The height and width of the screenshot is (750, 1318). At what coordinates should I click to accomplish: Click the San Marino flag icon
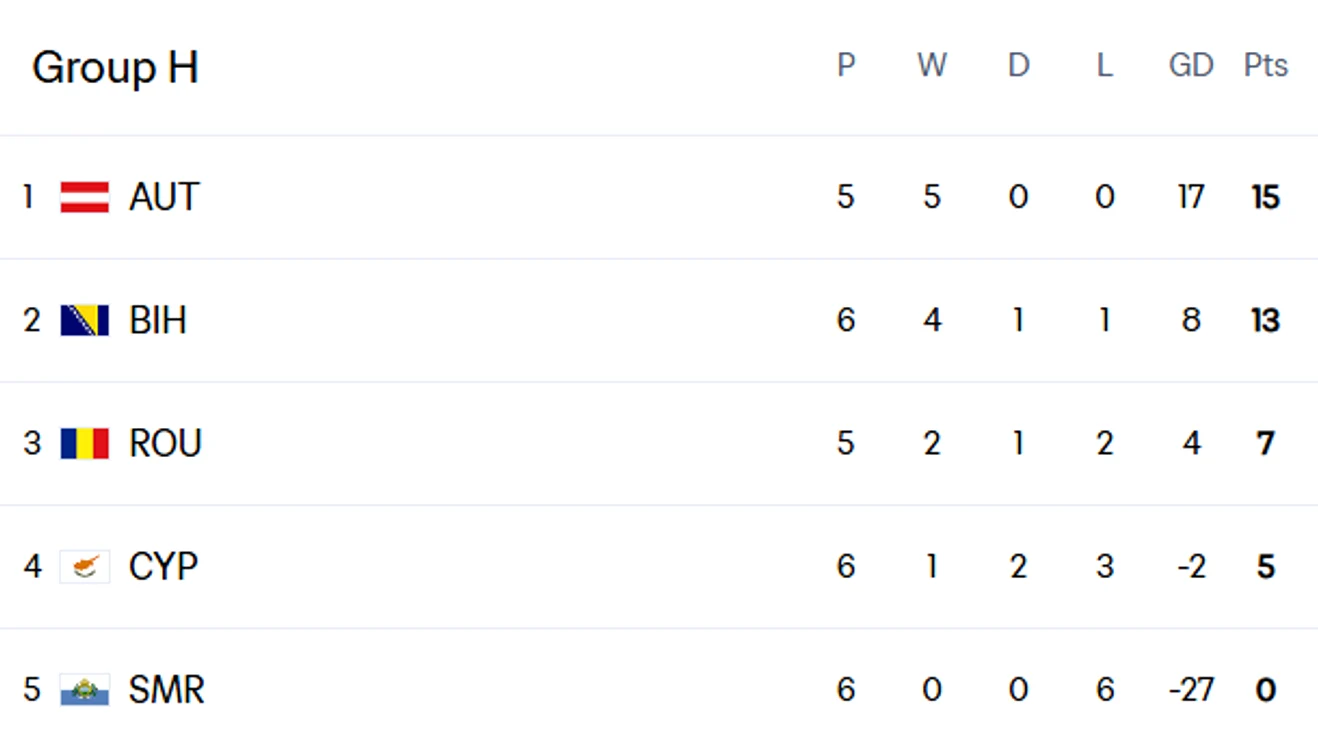pyautogui.click(x=85, y=690)
